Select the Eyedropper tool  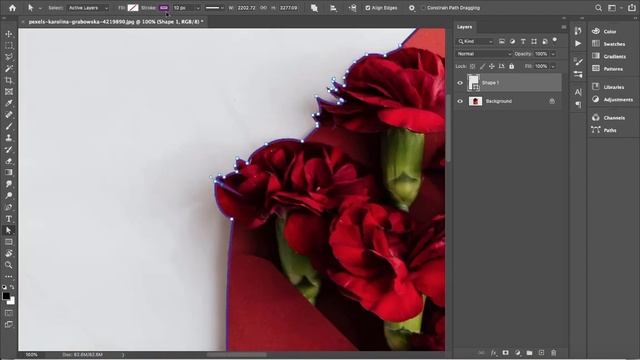(9, 103)
